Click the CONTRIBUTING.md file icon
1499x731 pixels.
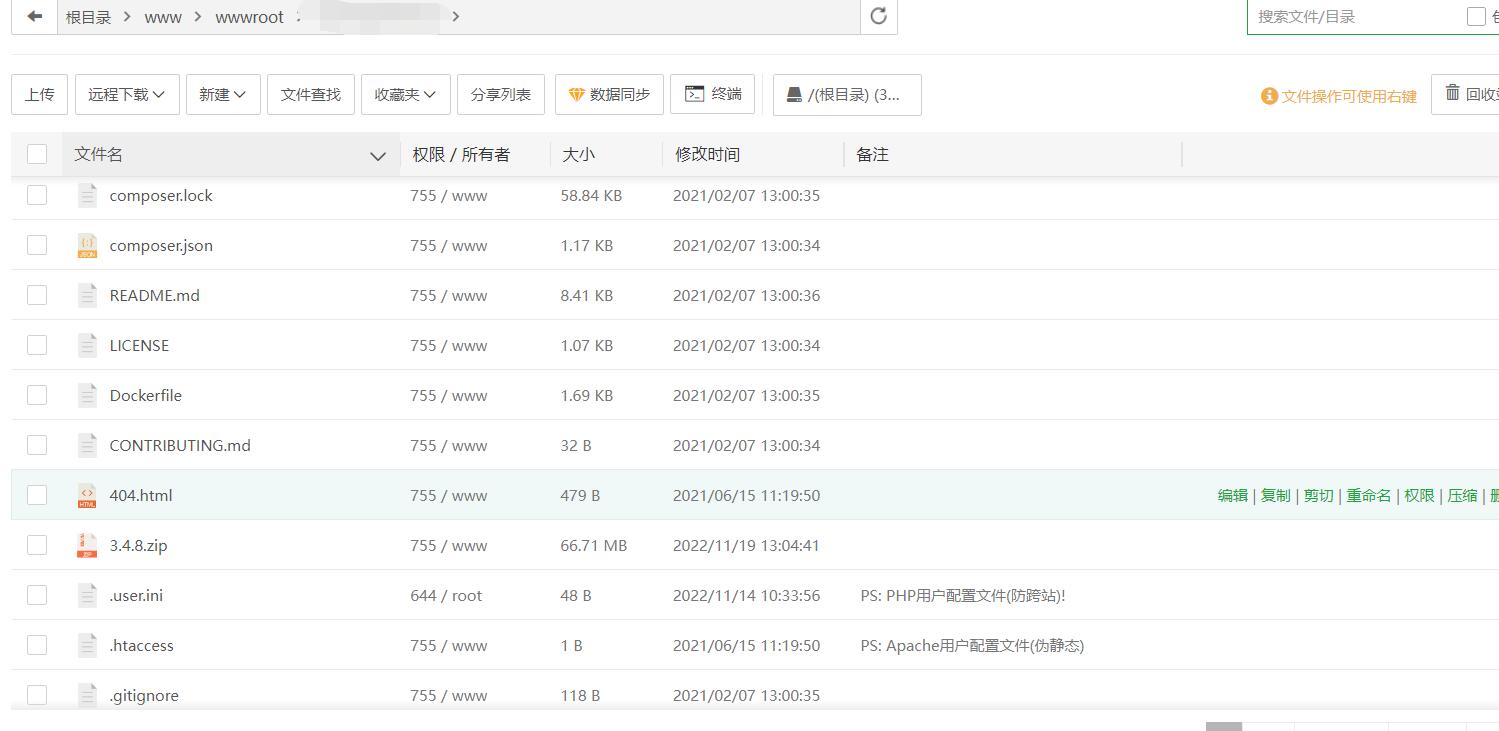(87, 445)
